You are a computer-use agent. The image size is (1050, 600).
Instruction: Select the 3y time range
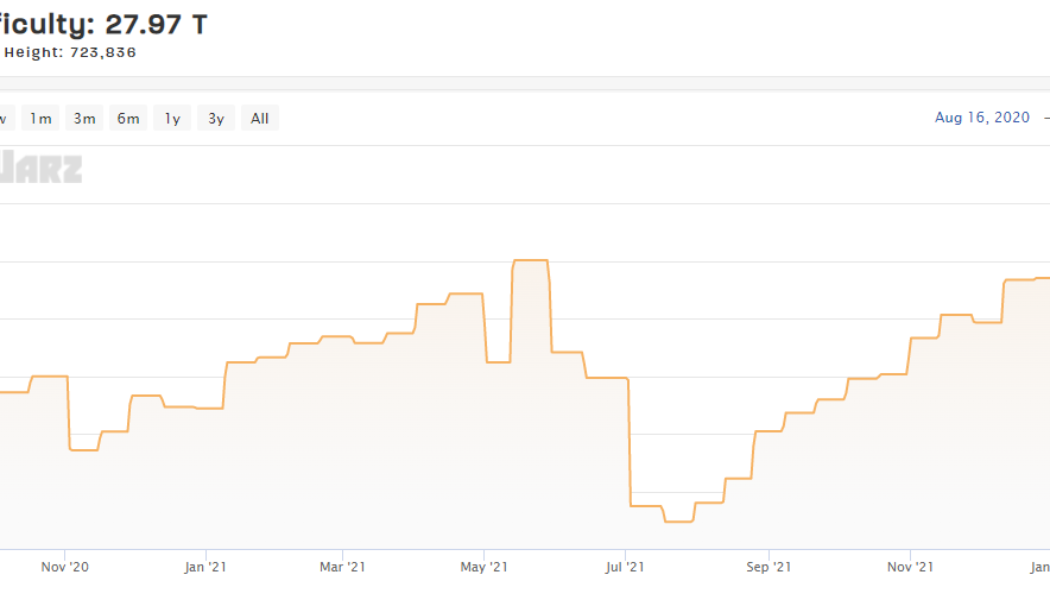214,118
